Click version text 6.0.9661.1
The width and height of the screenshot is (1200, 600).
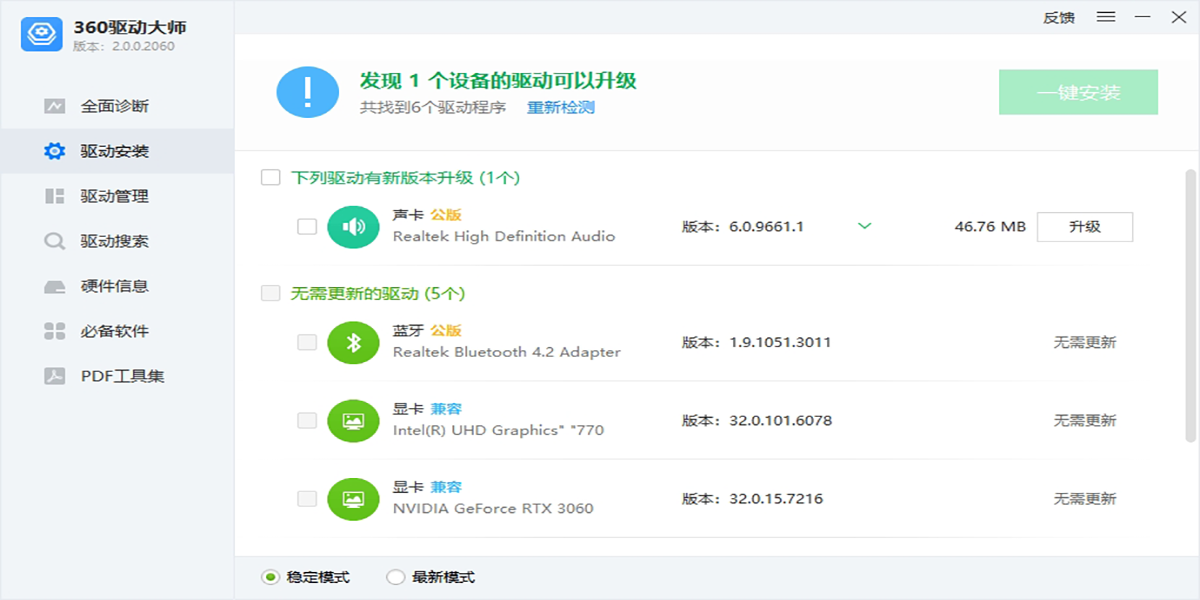(x=766, y=227)
